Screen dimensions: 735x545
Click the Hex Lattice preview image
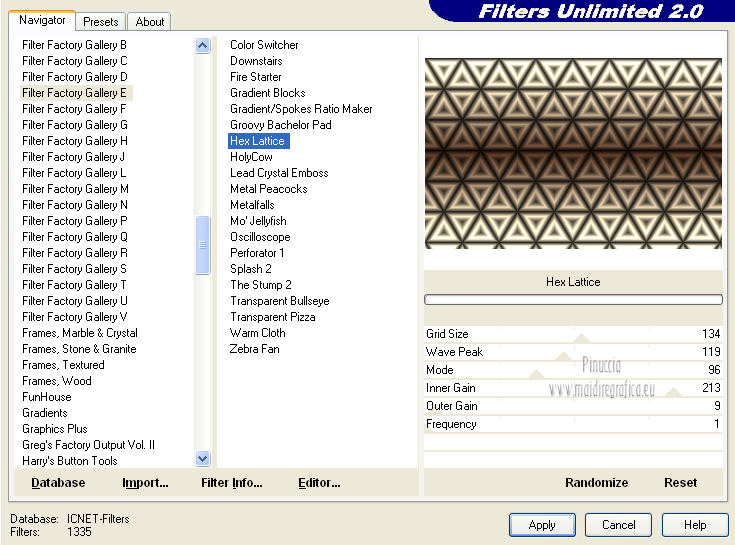[573, 153]
